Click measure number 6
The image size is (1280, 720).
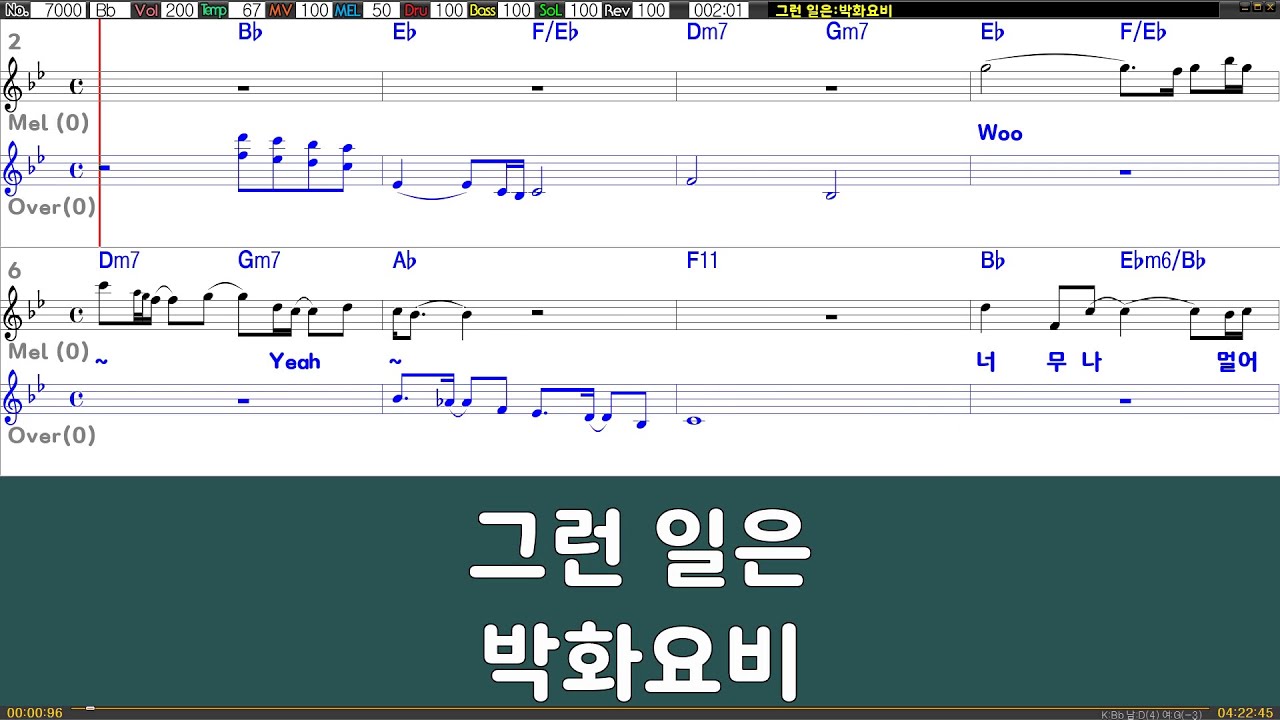[x=14, y=271]
